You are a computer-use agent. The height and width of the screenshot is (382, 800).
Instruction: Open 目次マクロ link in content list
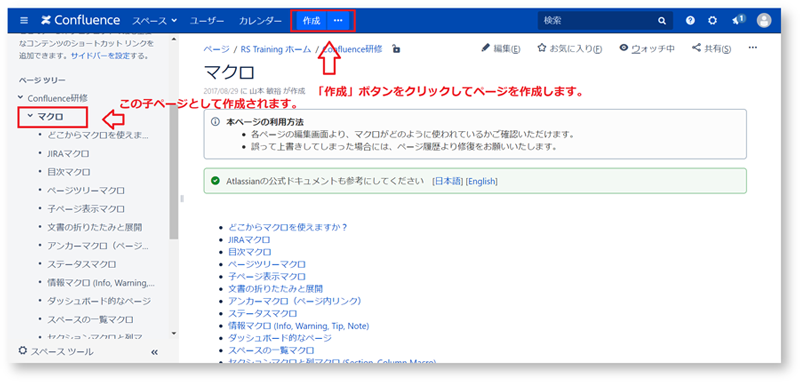pos(249,252)
